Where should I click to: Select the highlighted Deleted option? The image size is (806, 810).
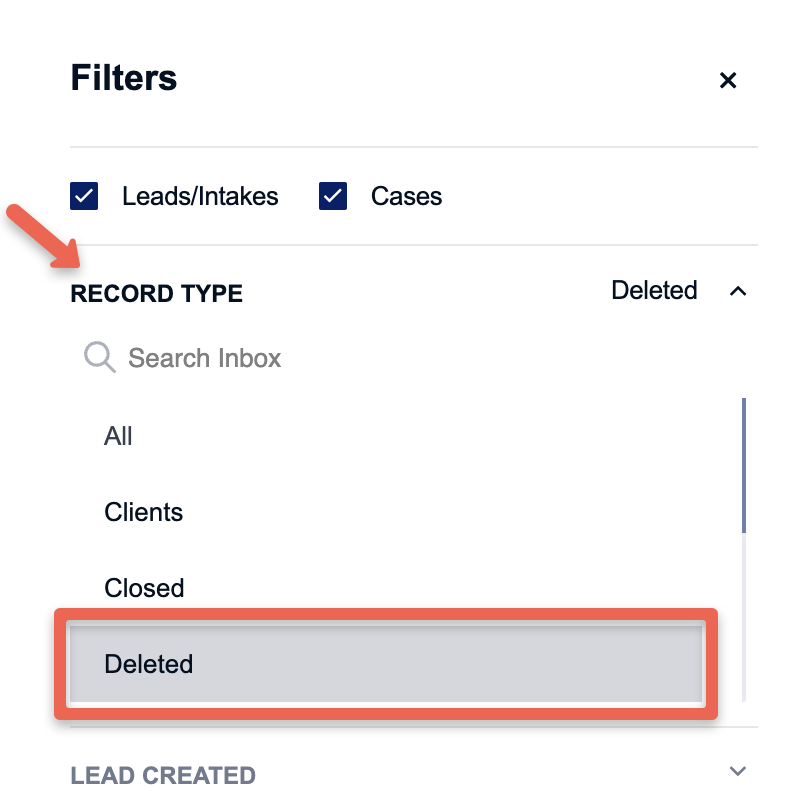pyautogui.click(x=386, y=664)
